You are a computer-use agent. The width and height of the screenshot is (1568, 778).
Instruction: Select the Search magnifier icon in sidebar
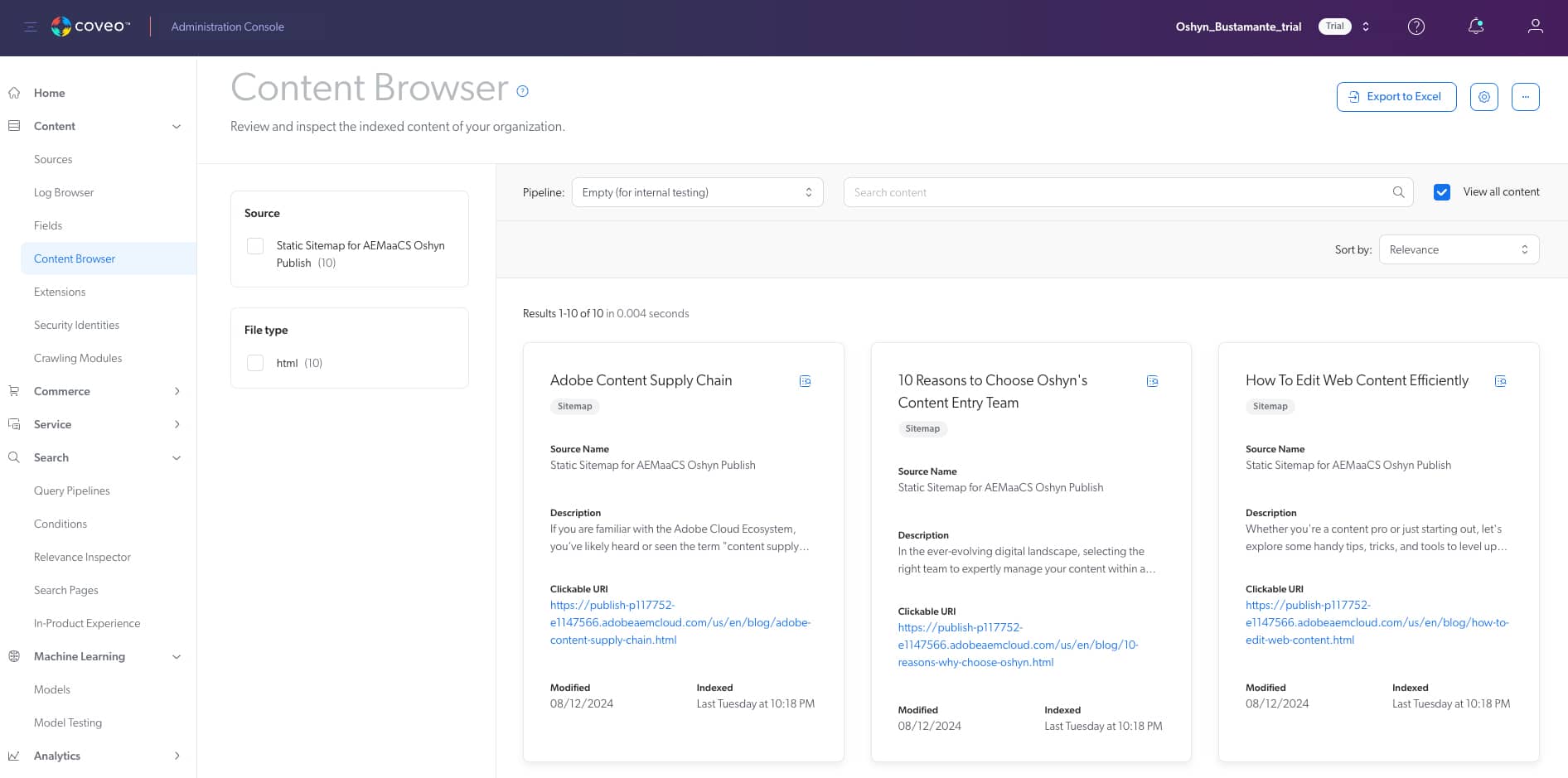click(x=13, y=457)
